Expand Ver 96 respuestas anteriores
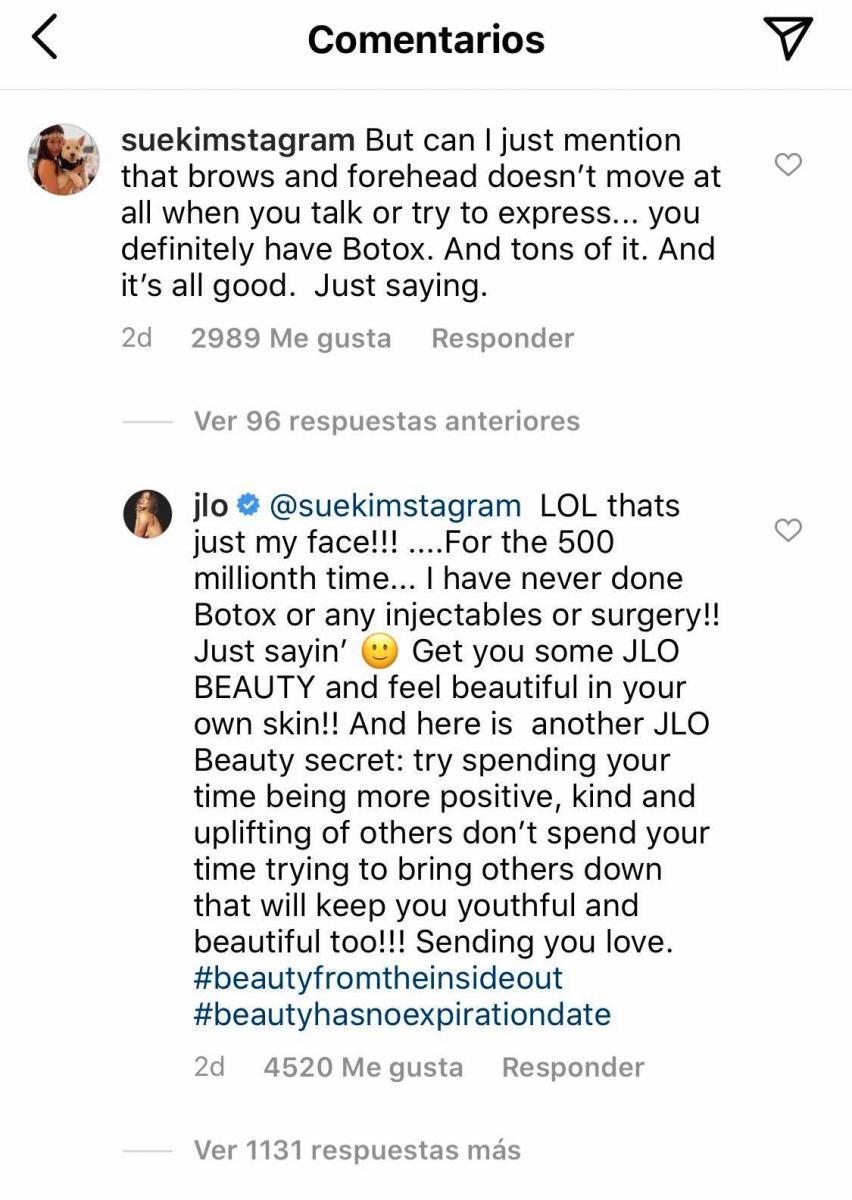Image resolution: width=852 pixels, height=1200 pixels. tap(386, 421)
